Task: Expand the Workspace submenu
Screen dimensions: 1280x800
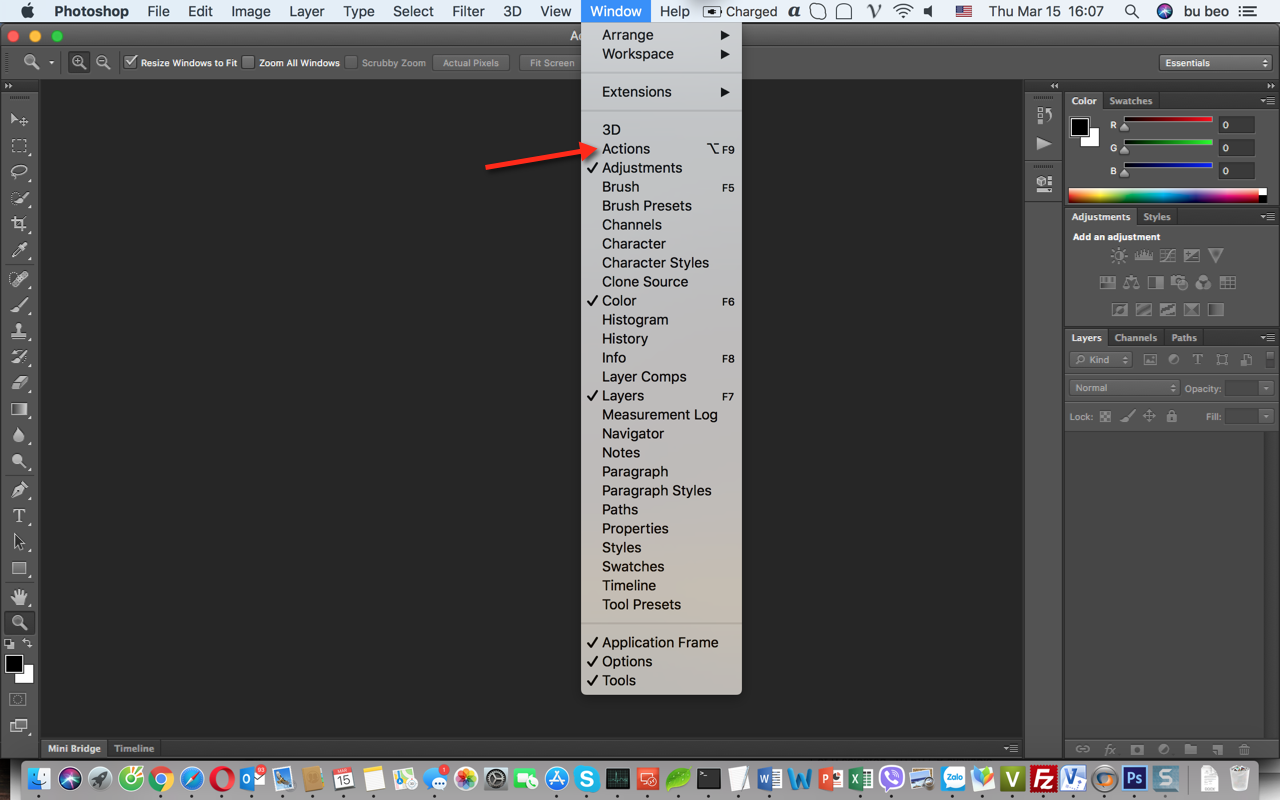Action: 661,54
